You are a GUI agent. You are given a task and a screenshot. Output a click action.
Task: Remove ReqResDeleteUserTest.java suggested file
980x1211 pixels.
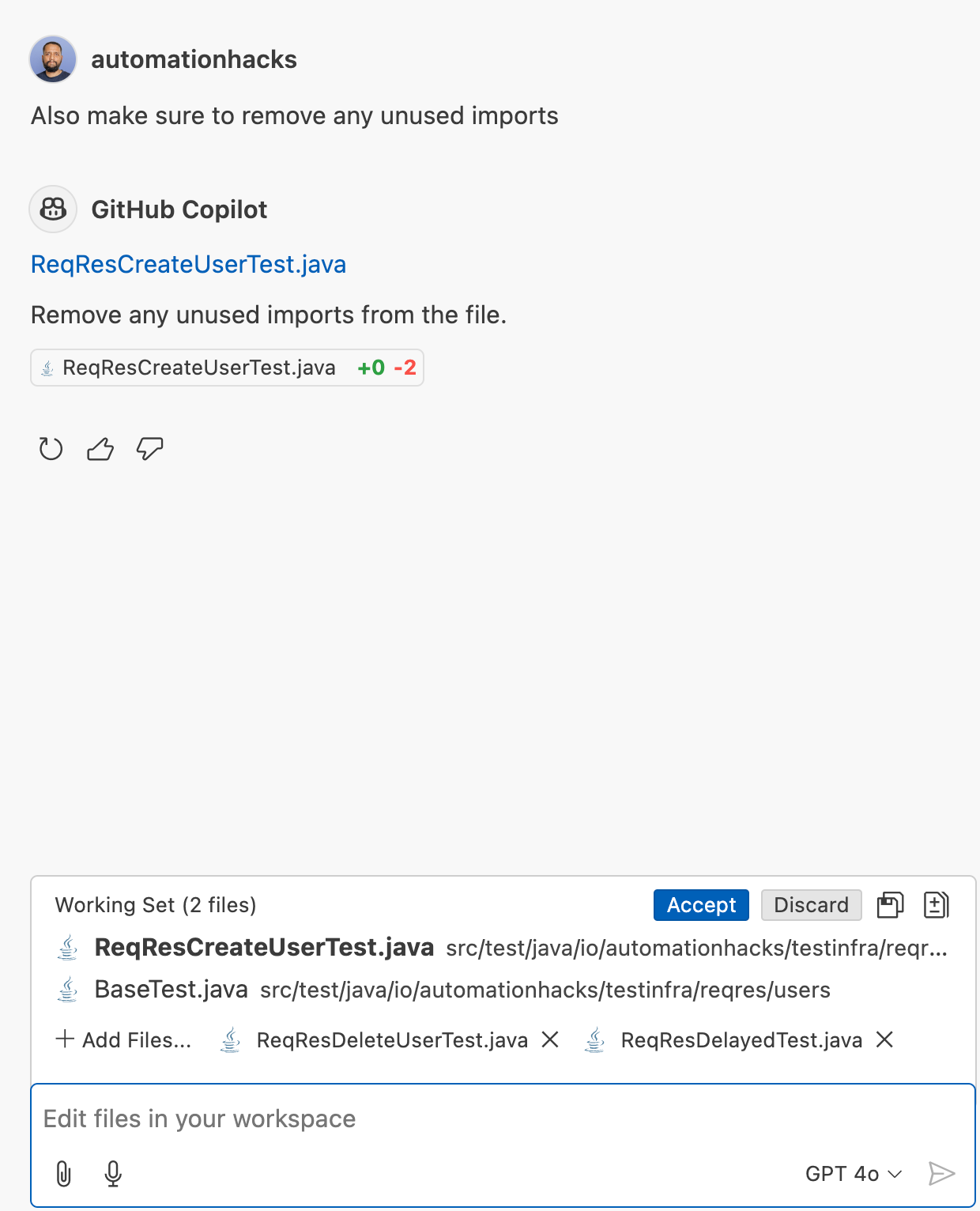(551, 1039)
